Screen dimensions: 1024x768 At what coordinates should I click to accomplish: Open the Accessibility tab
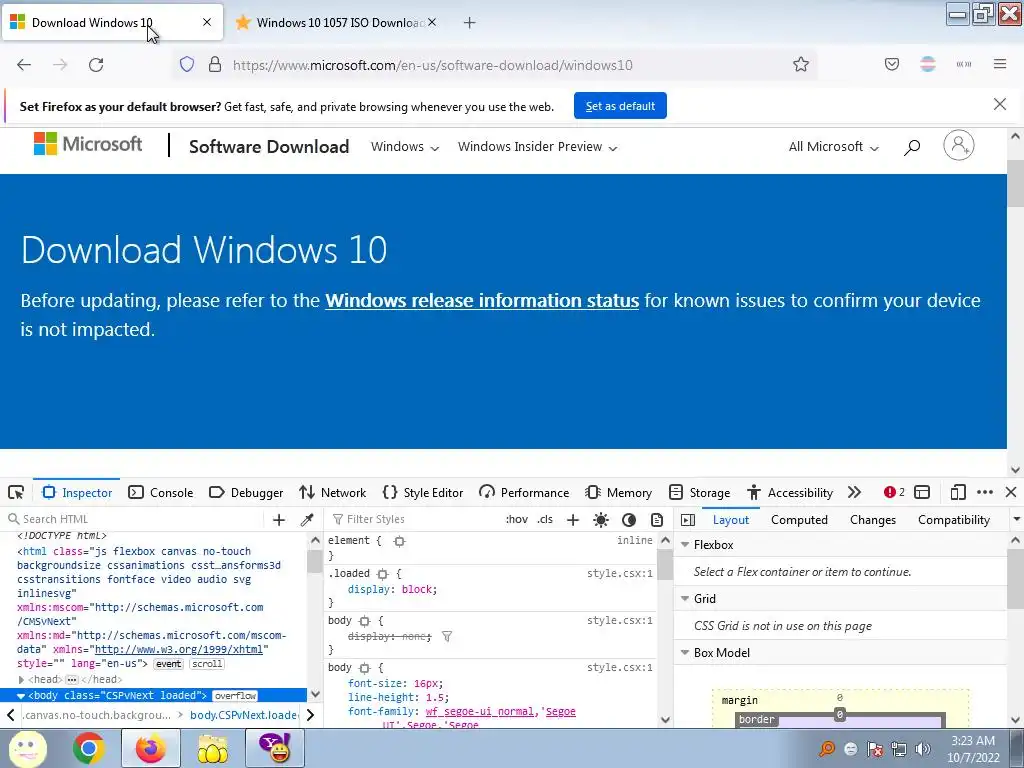click(790, 492)
